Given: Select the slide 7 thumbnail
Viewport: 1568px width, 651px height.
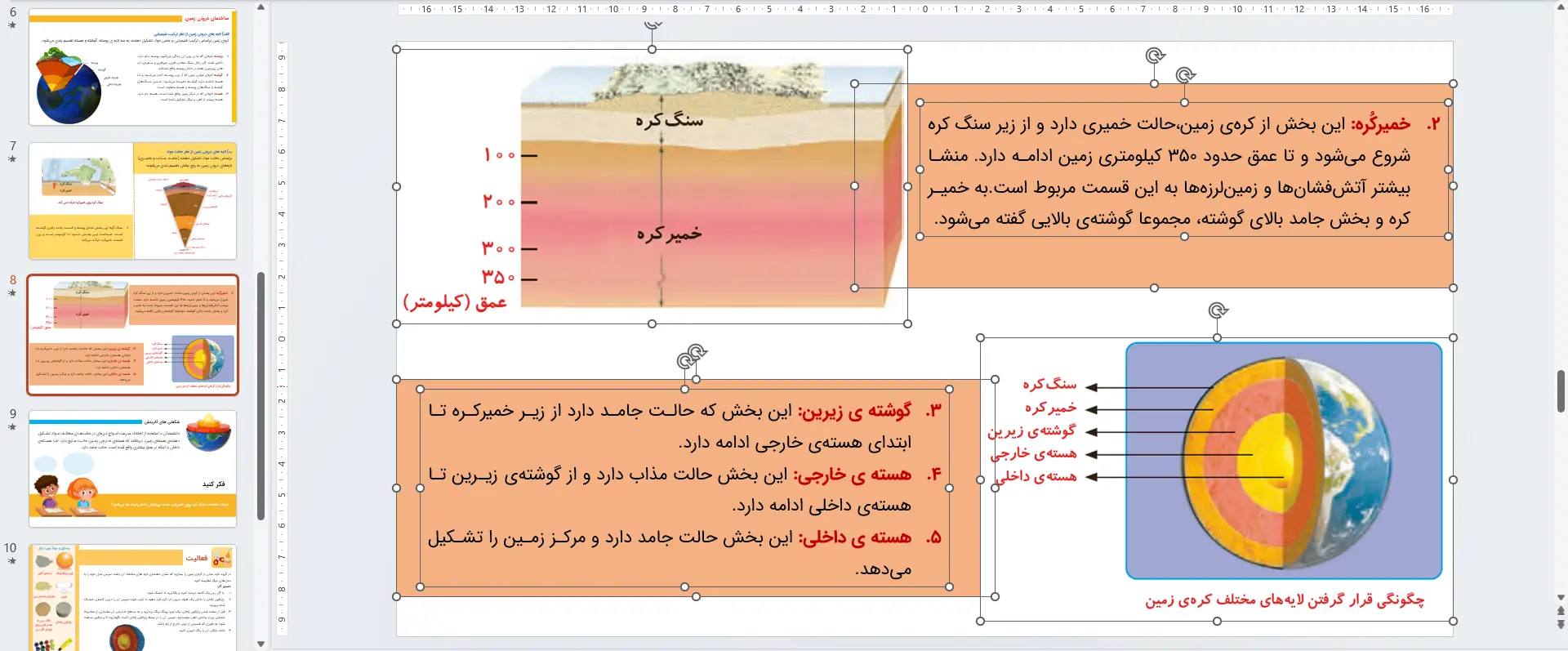Looking at the screenshot, I should click(x=132, y=201).
